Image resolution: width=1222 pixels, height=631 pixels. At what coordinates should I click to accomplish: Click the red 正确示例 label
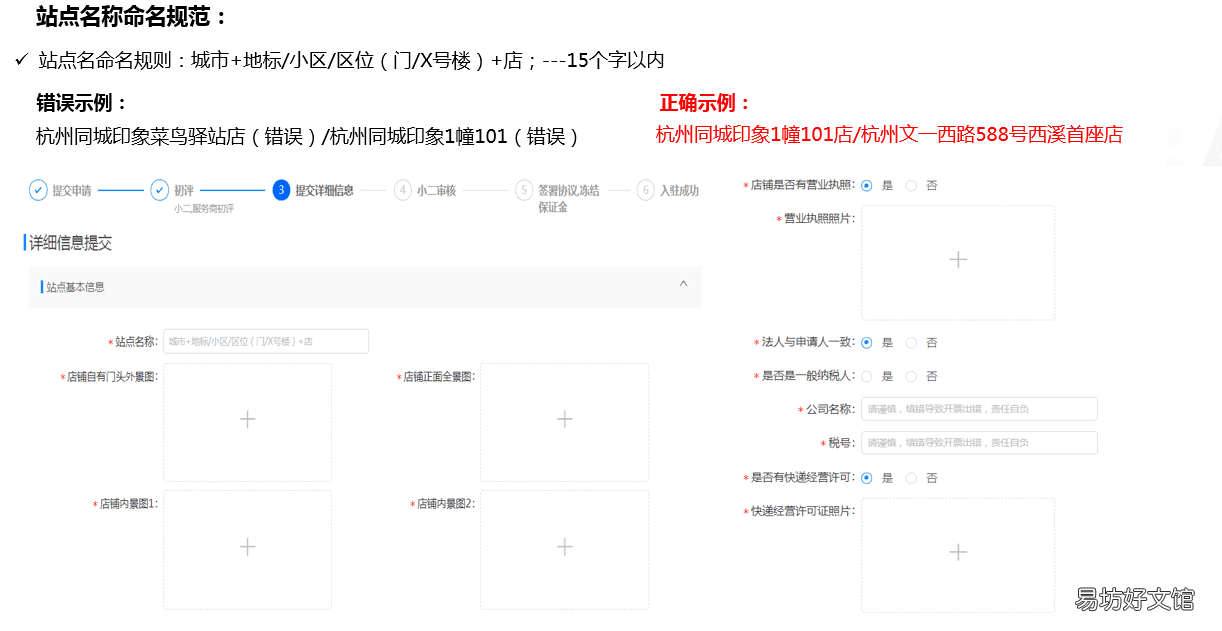click(x=705, y=103)
